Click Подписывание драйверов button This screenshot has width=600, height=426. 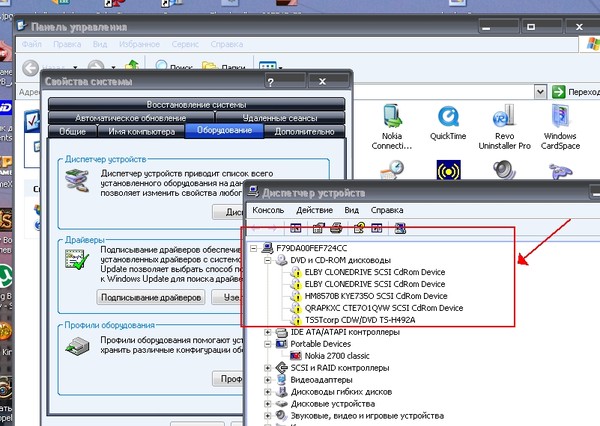click(151, 297)
